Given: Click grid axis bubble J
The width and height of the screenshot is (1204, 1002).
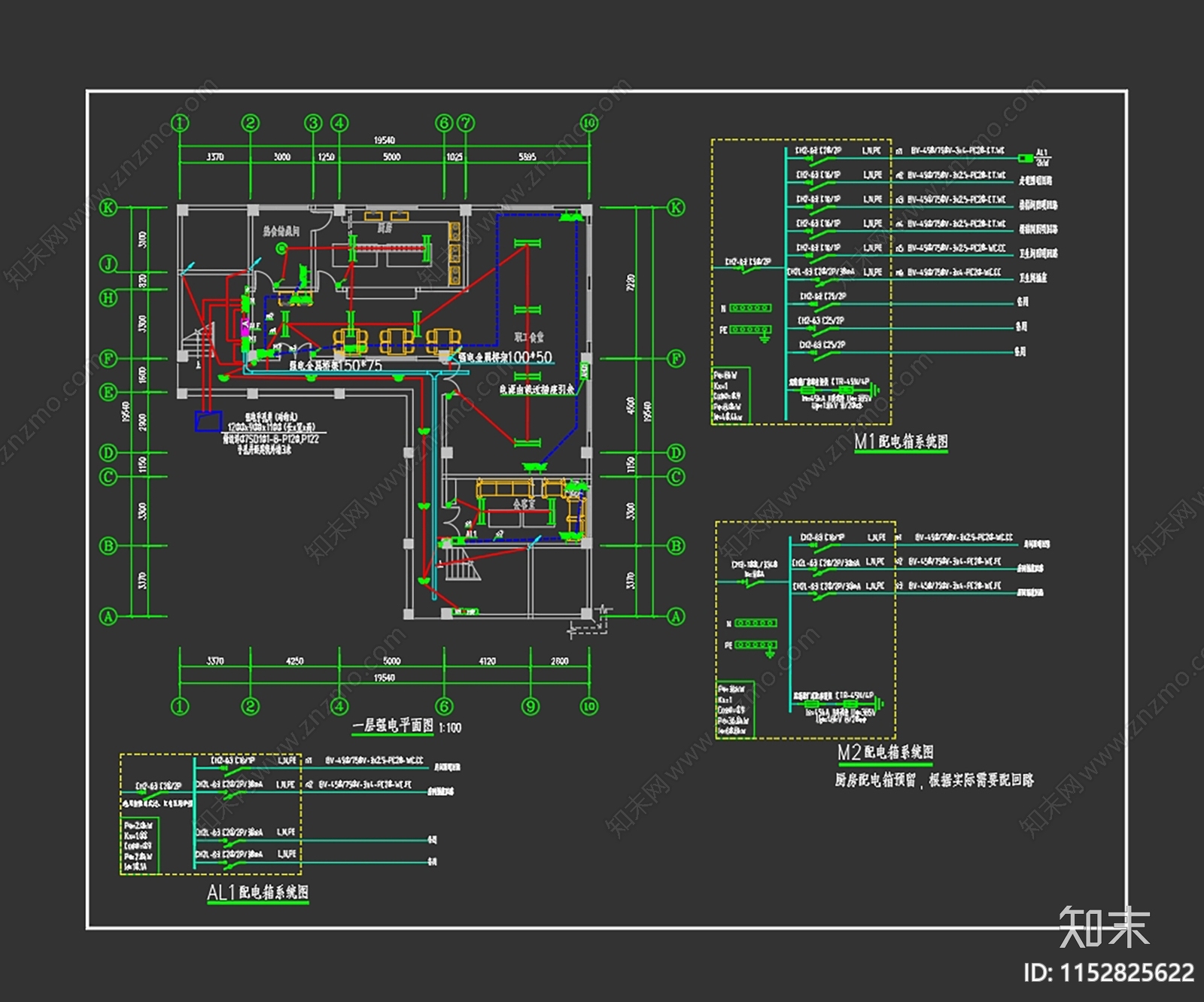Looking at the screenshot, I should (109, 264).
